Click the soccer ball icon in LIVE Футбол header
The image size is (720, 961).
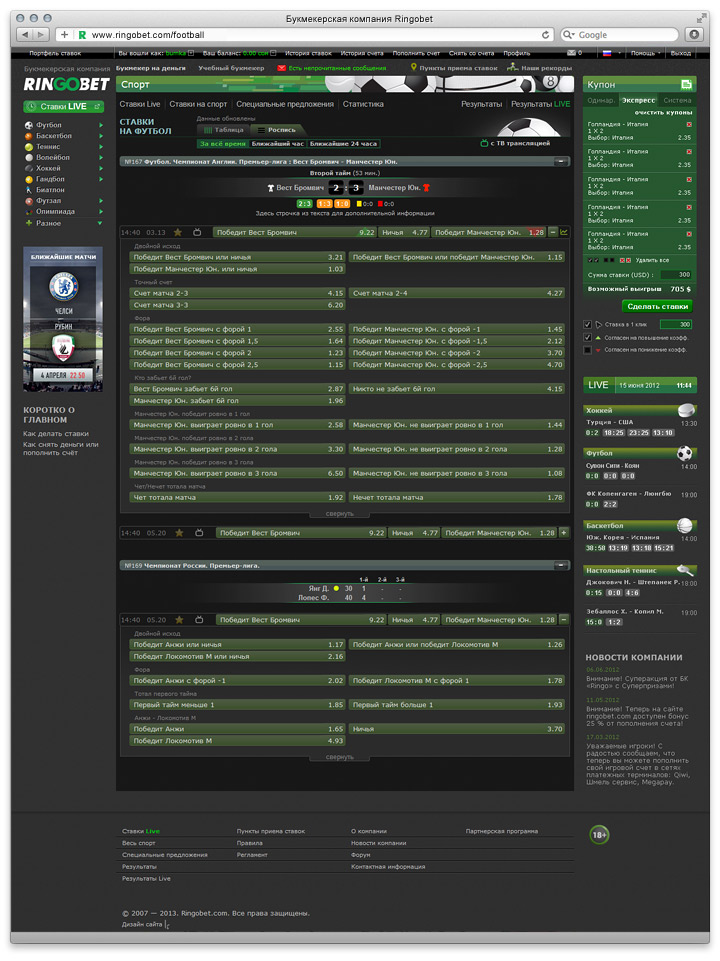pos(684,454)
